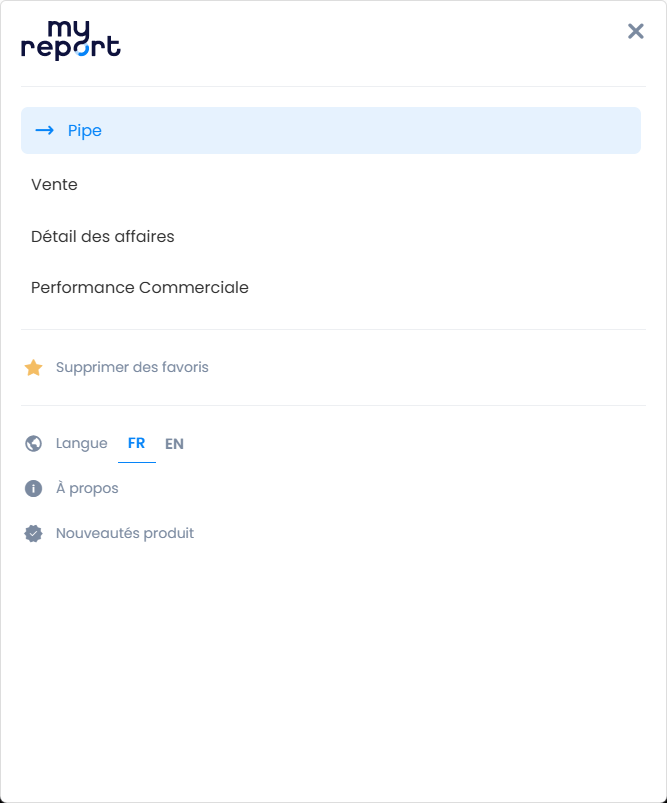This screenshot has width=667, height=803.
Task: Click the info icon beside À propos
Action: pos(34,489)
